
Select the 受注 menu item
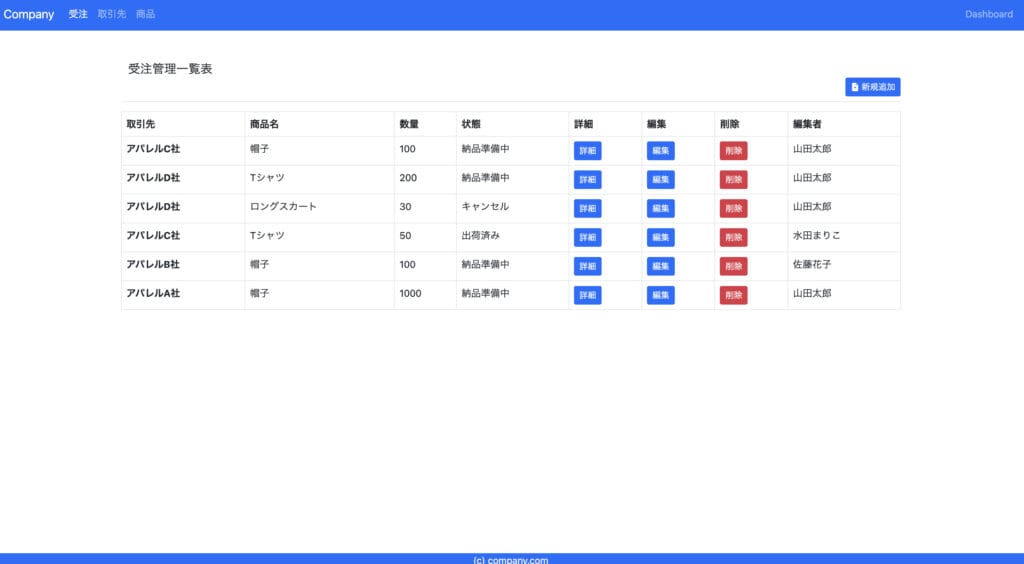coord(78,14)
